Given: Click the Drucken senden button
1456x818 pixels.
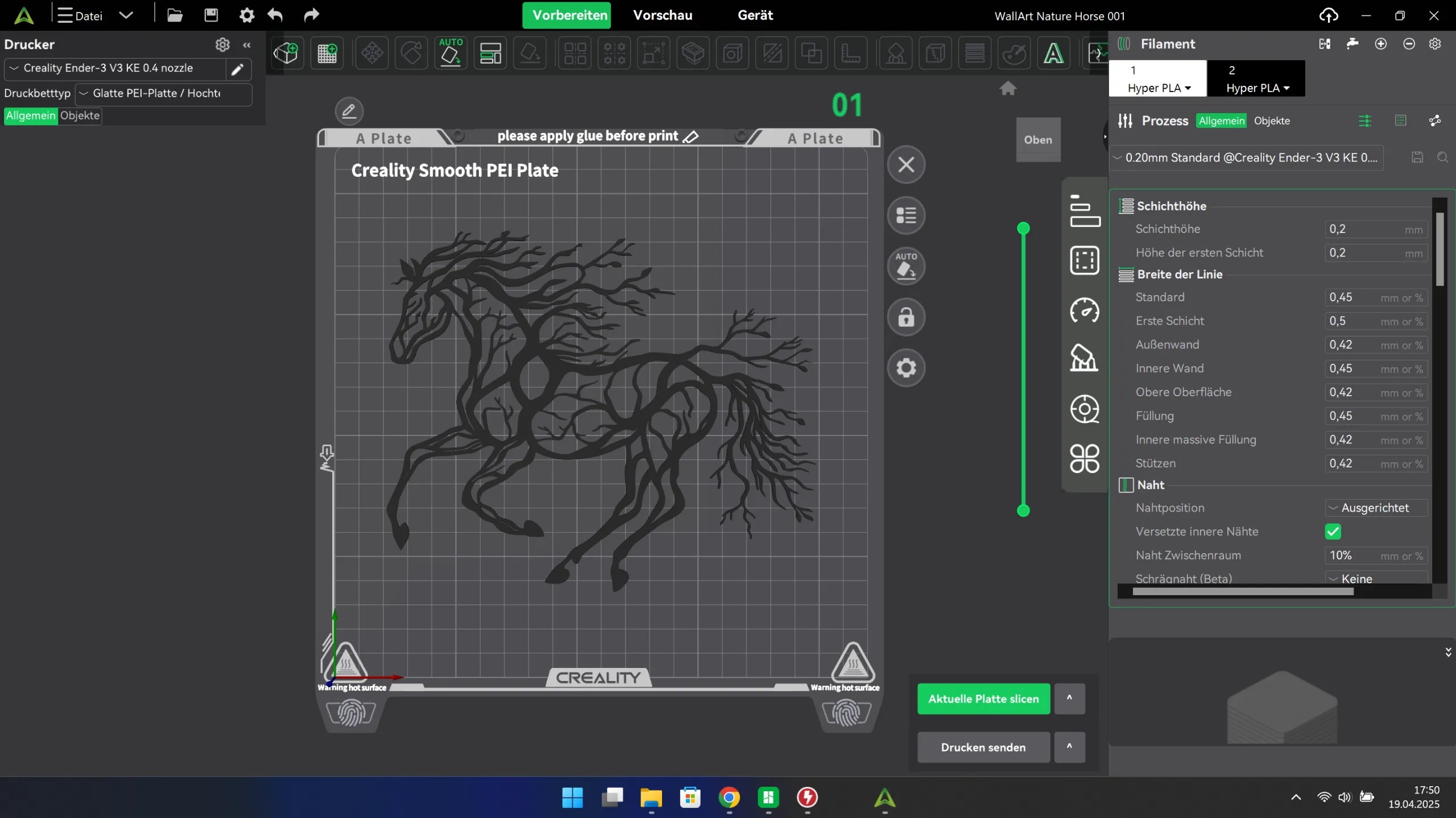Looking at the screenshot, I should click(983, 747).
